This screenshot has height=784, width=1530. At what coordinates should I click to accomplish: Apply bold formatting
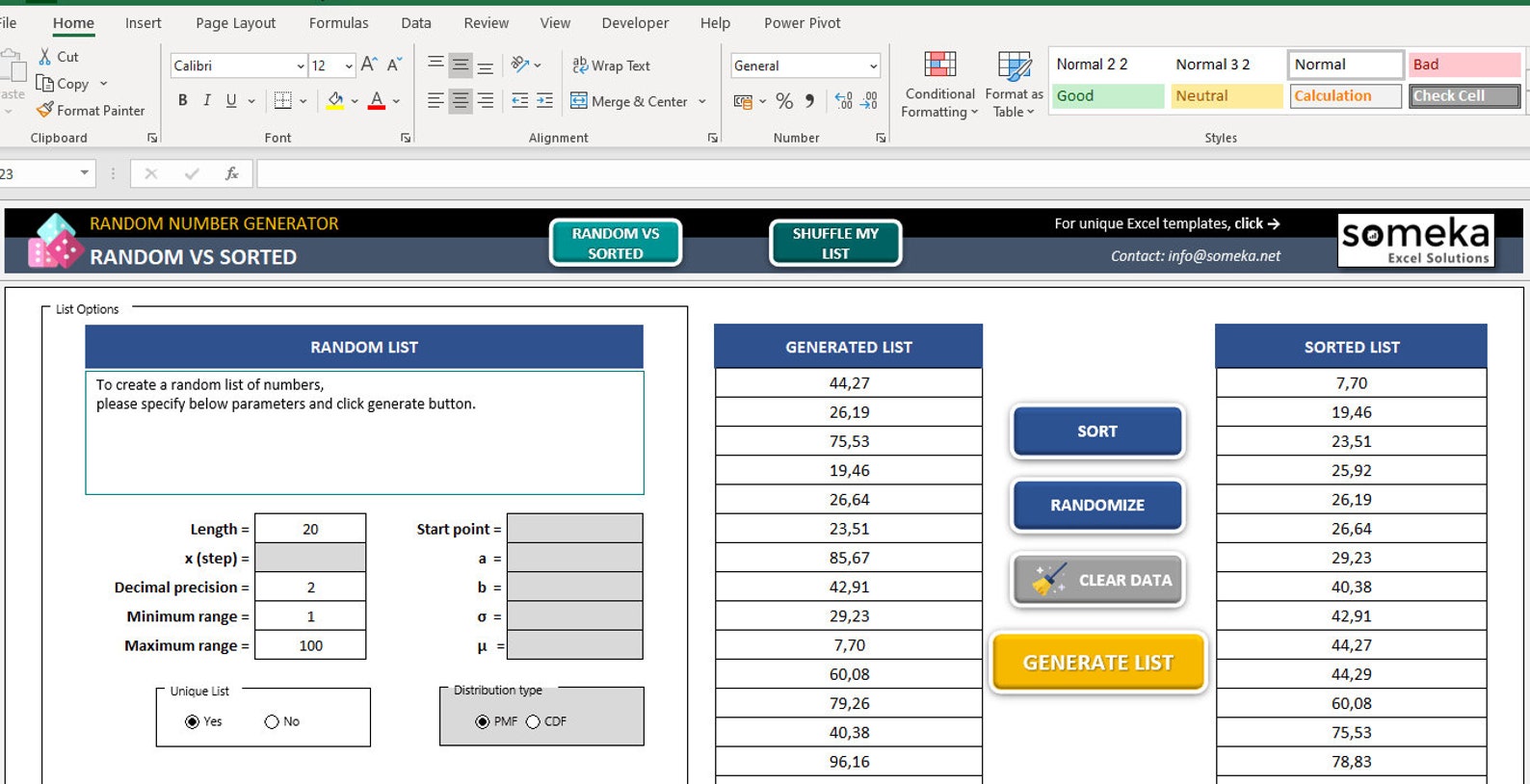pos(183,100)
